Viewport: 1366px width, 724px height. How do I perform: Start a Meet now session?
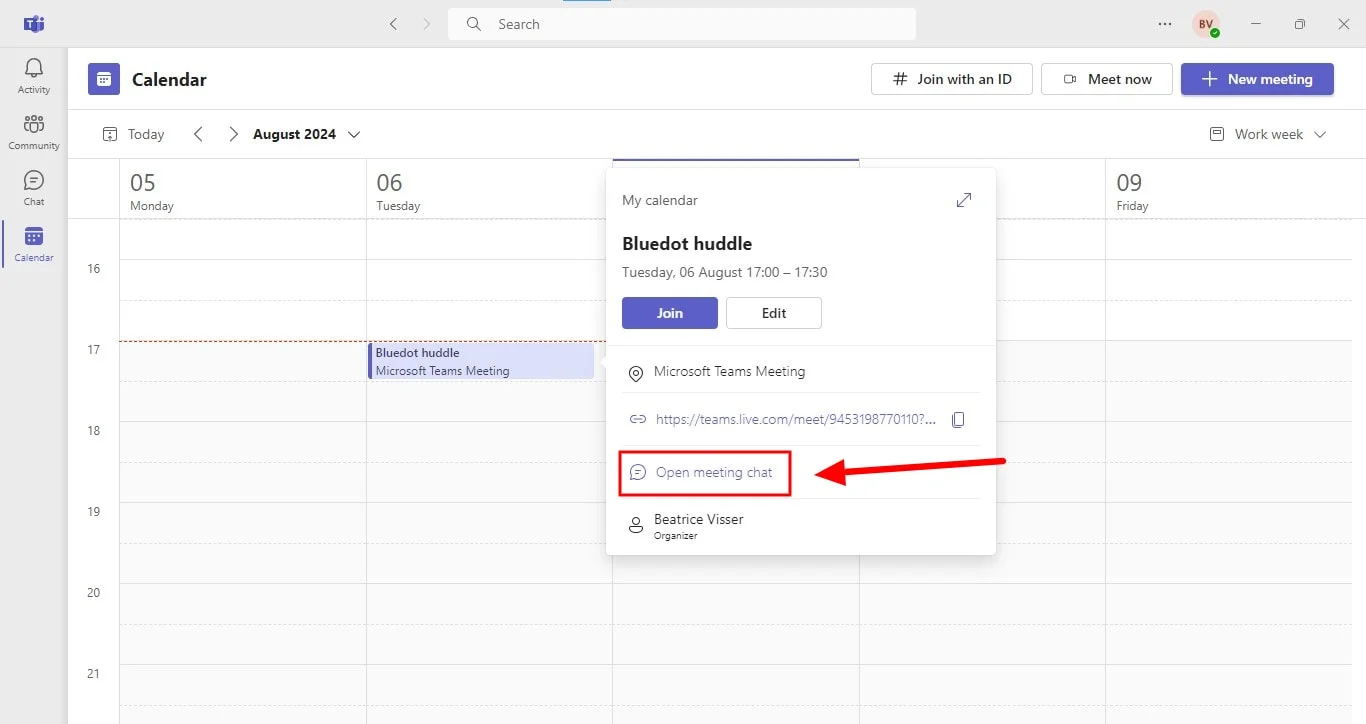pyautogui.click(x=1107, y=79)
